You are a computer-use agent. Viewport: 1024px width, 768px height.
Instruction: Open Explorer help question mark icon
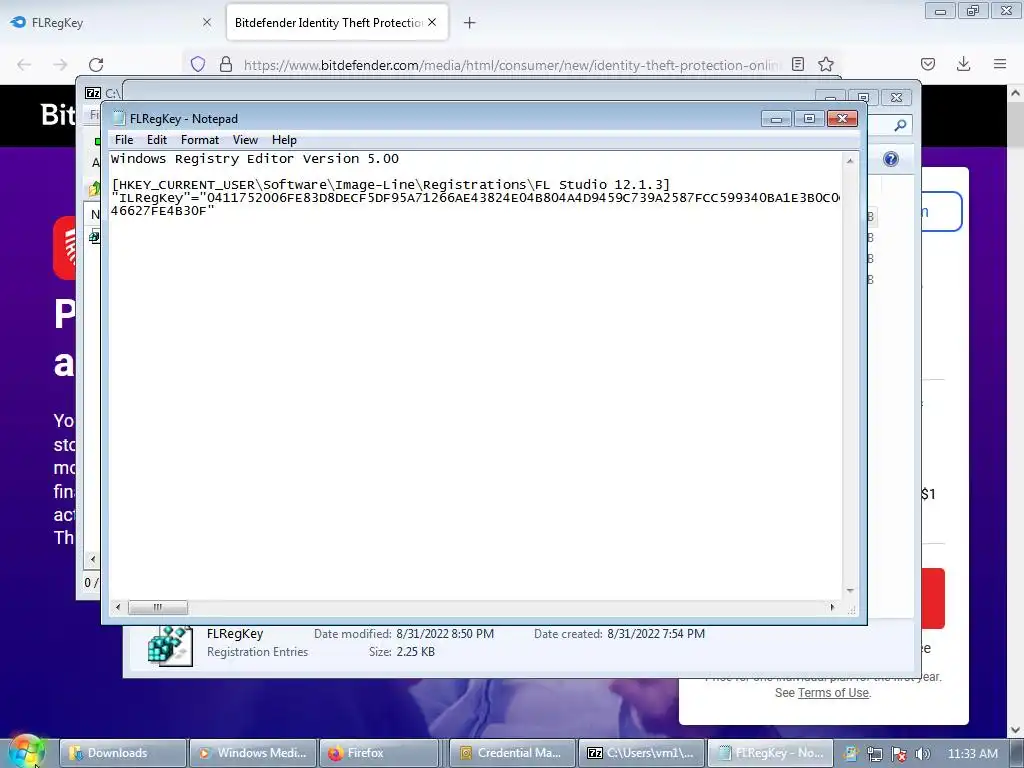pos(891,159)
